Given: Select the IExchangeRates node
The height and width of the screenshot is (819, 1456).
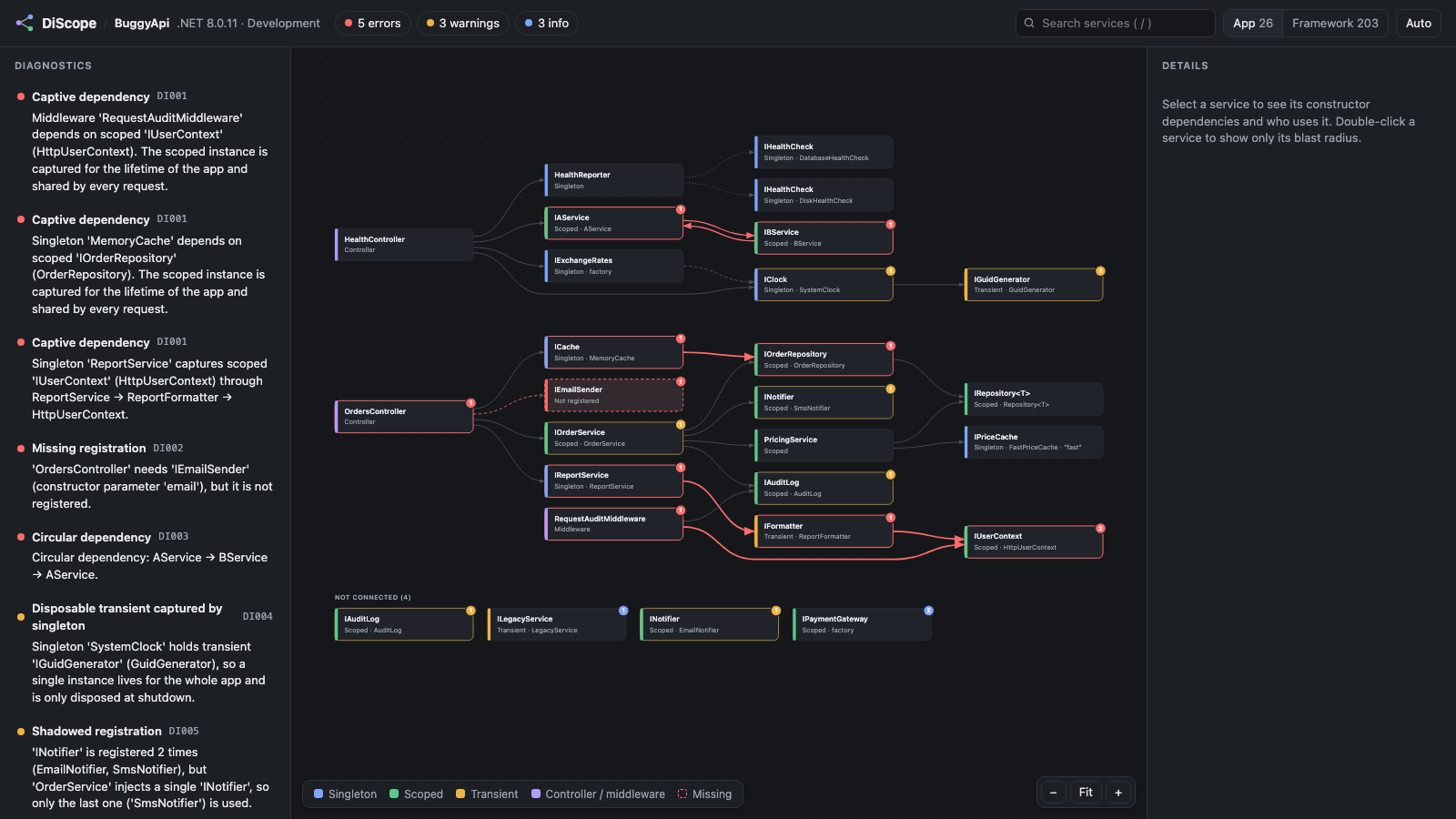Looking at the screenshot, I should tap(614, 266).
